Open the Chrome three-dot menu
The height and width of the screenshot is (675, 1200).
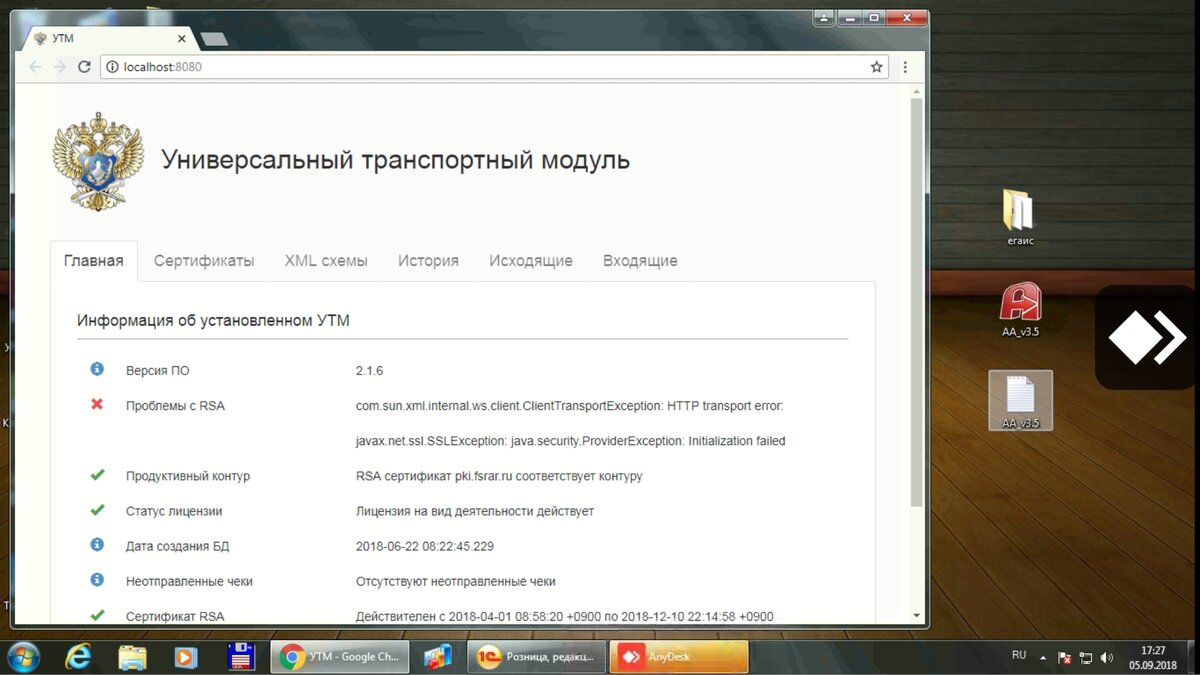click(905, 67)
